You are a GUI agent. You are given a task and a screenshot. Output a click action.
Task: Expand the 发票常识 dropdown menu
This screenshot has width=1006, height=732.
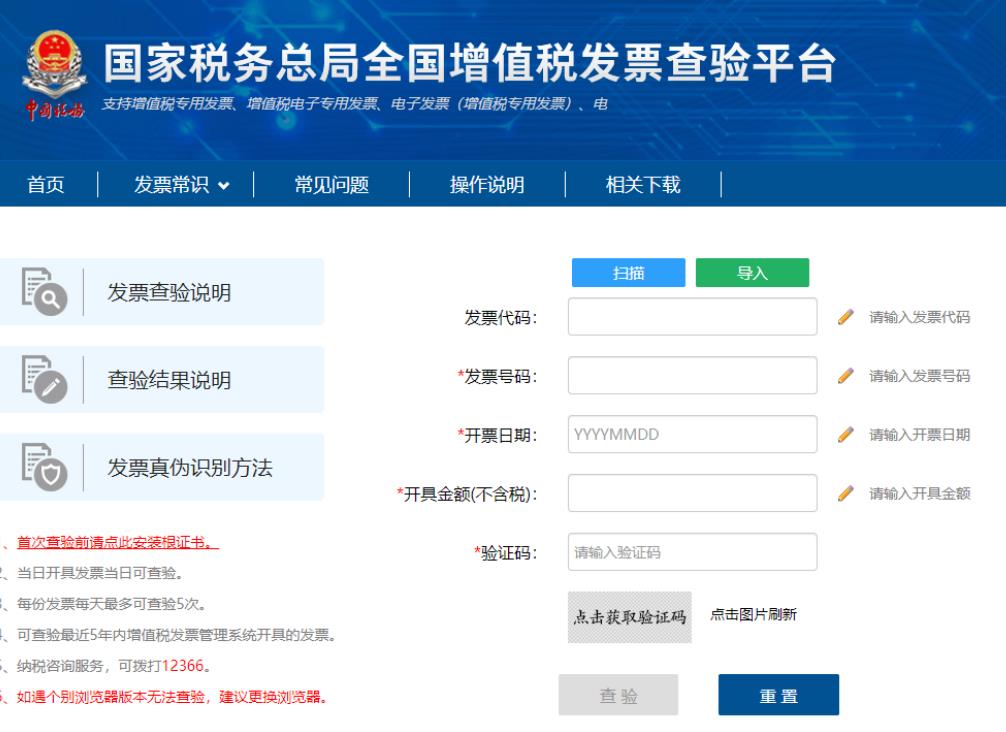tap(180, 184)
